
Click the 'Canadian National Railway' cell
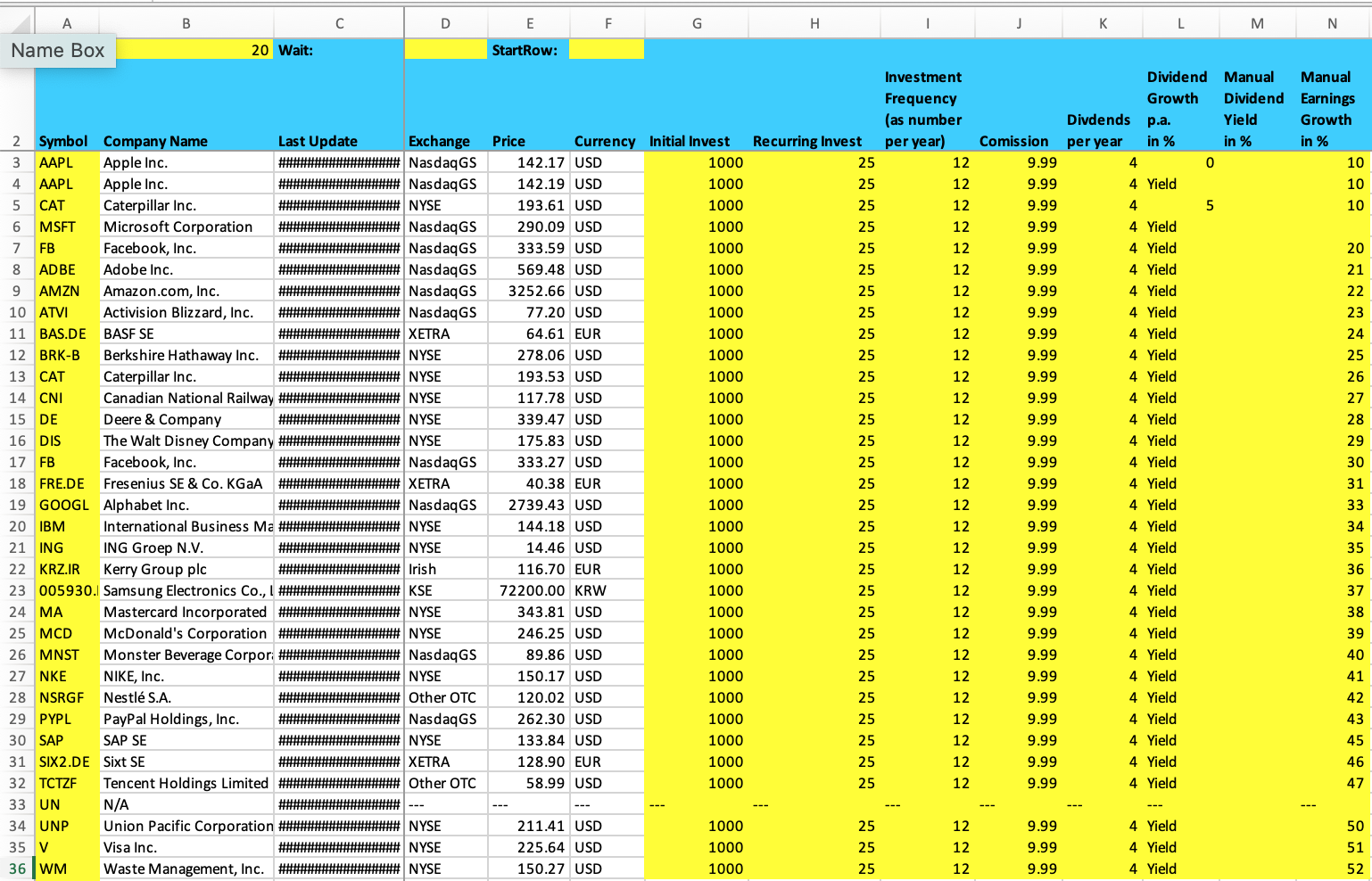[x=186, y=398]
